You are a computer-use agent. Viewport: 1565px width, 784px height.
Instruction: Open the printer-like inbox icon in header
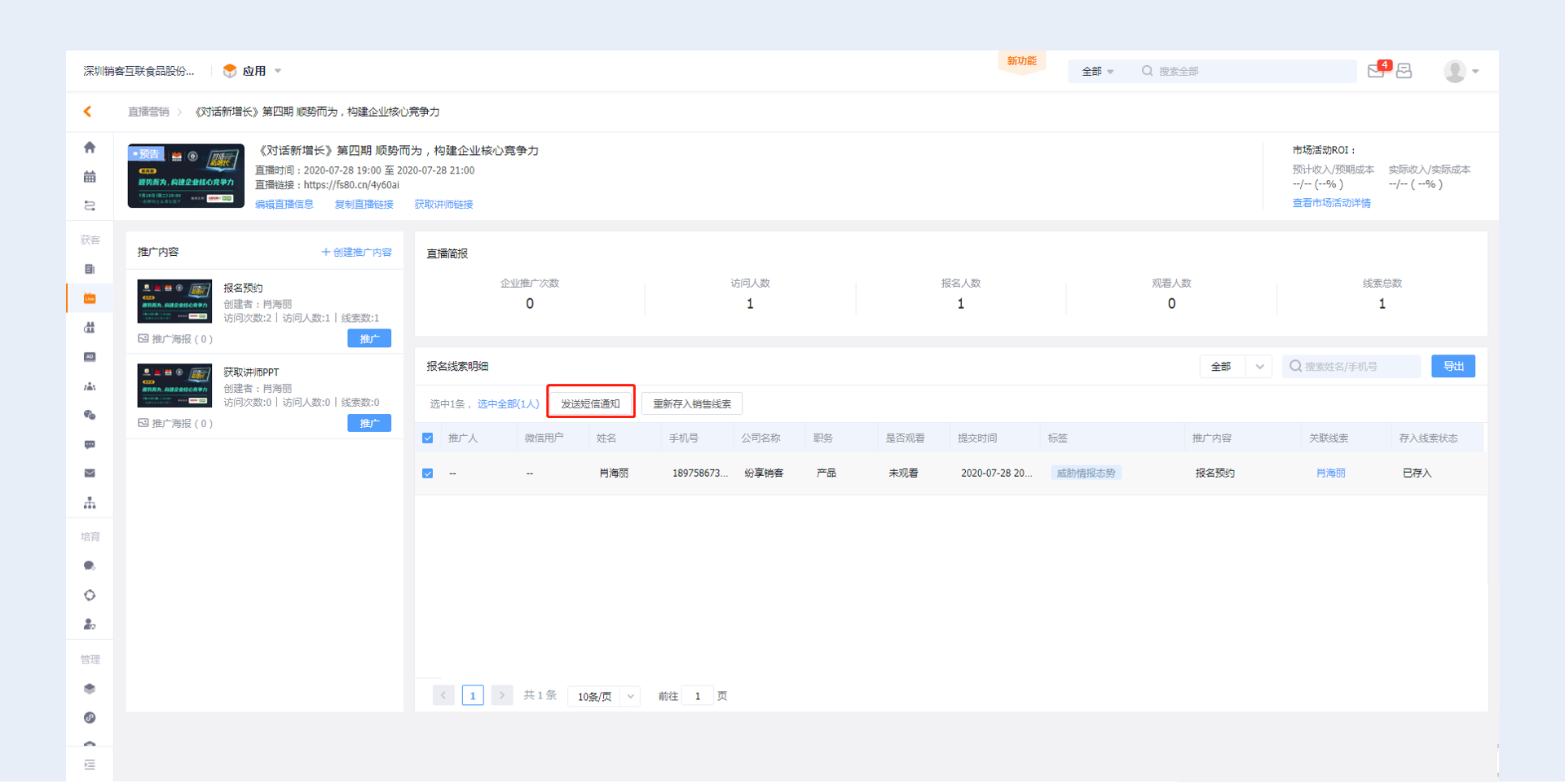(x=1404, y=71)
